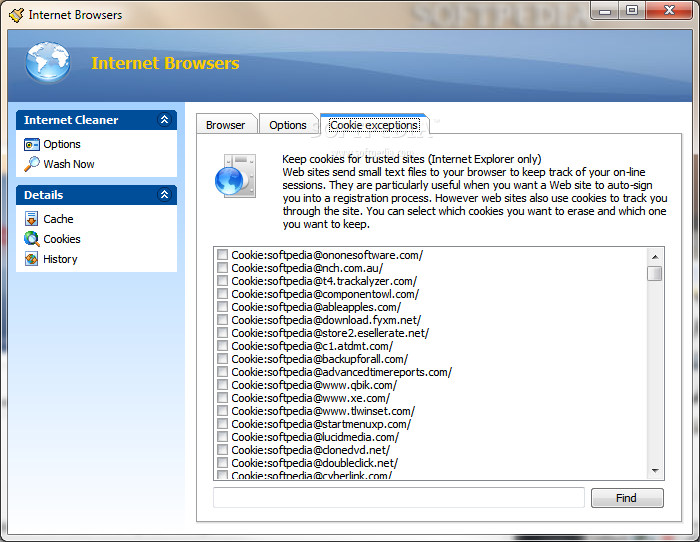Select text Cookie:softpedia@www.xe.com/

coord(311,398)
